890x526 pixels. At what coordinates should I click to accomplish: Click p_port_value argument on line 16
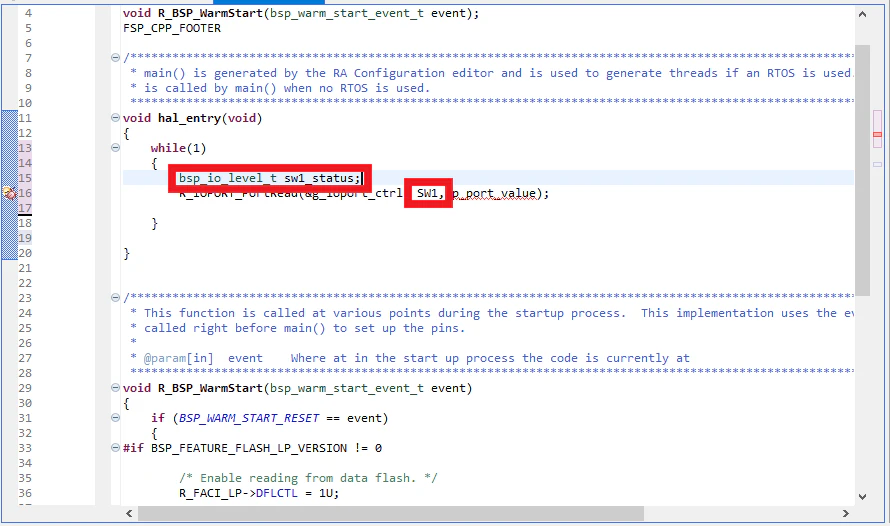(493, 193)
